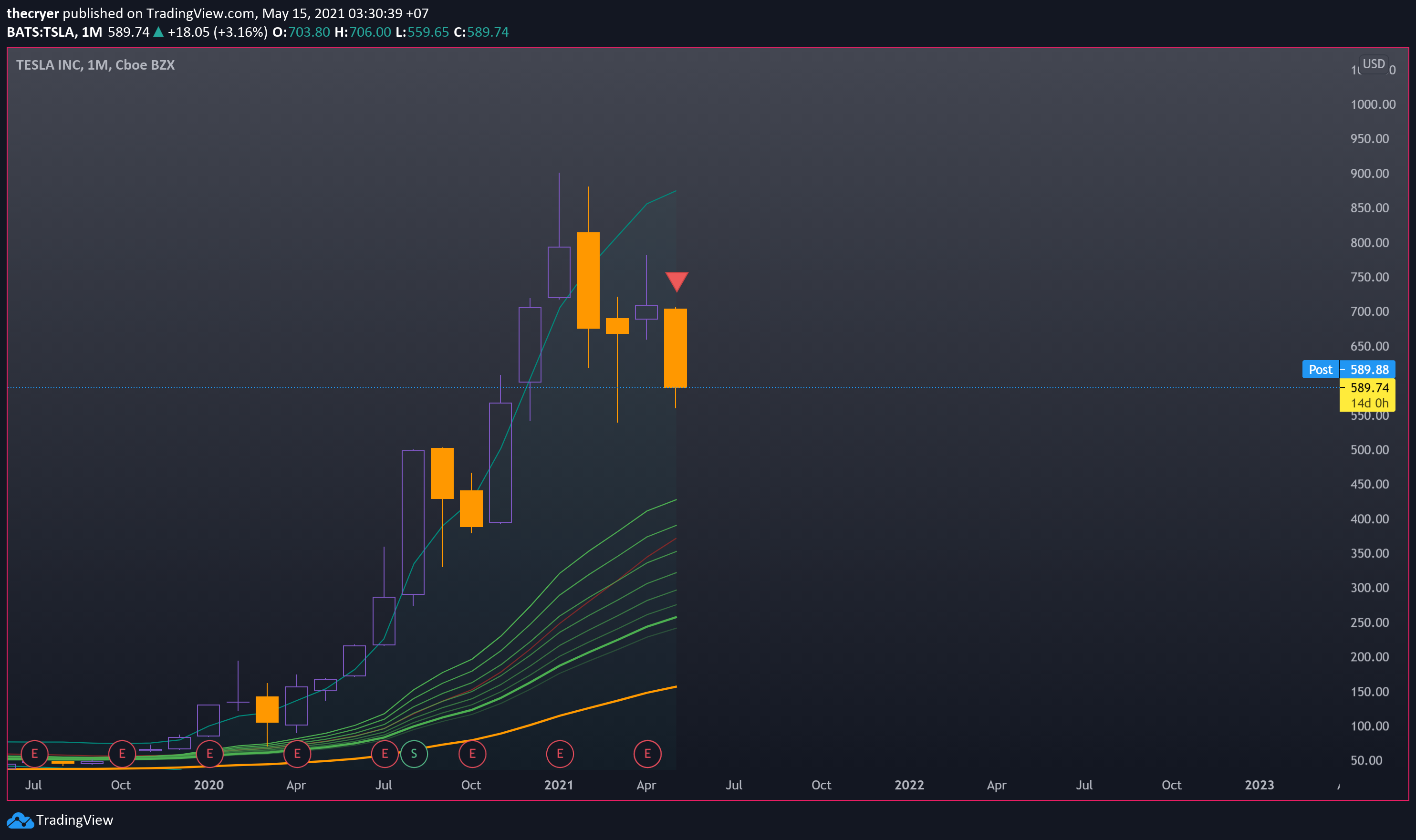The height and width of the screenshot is (840, 1416).
Task: Click the thecryer author name
Action: 33,13
